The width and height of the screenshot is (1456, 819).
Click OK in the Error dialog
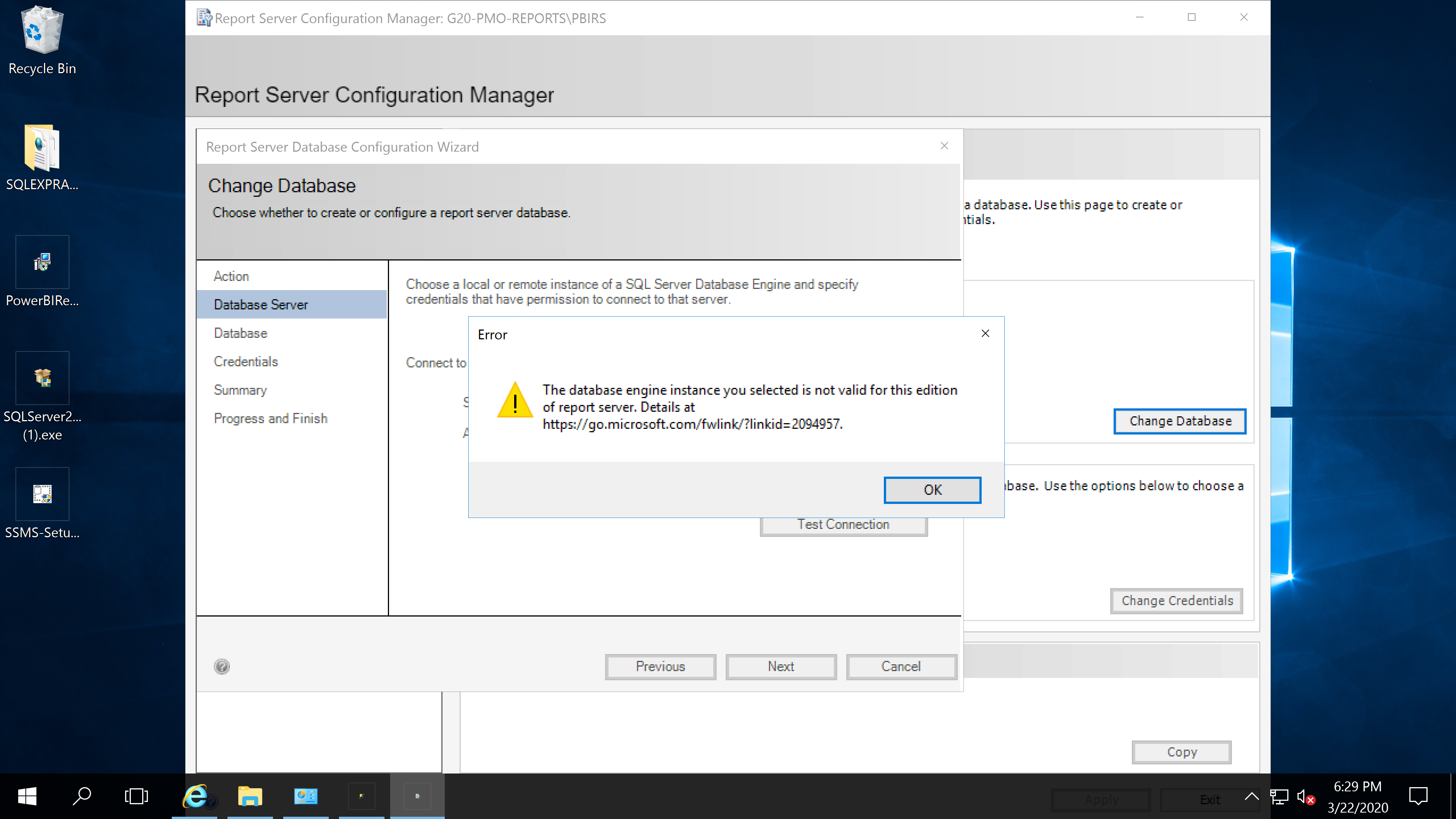click(x=932, y=490)
